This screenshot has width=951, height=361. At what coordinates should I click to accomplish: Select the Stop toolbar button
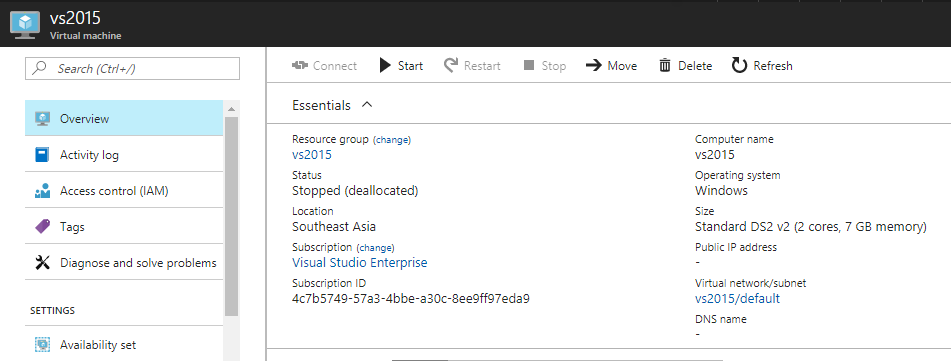pyautogui.click(x=545, y=66)
